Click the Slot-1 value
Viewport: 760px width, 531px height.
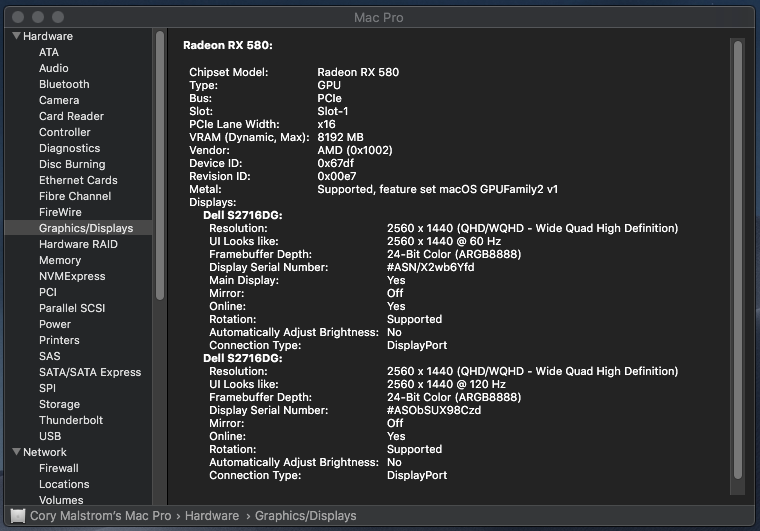click(x=332, y=111)
